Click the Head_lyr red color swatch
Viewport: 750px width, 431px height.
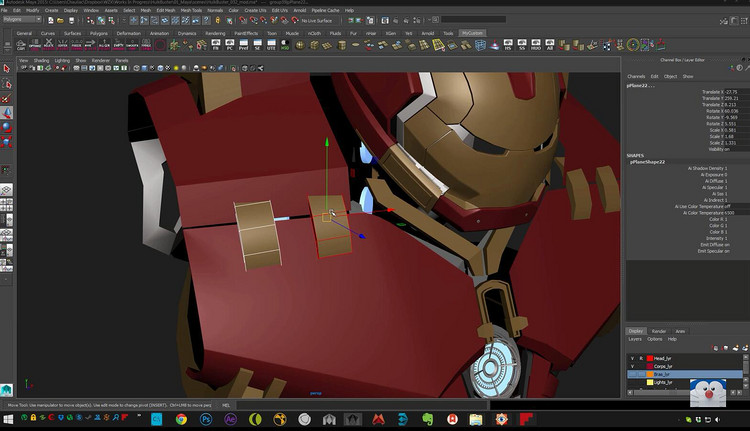pyautogui.click(x=650, y=358)
